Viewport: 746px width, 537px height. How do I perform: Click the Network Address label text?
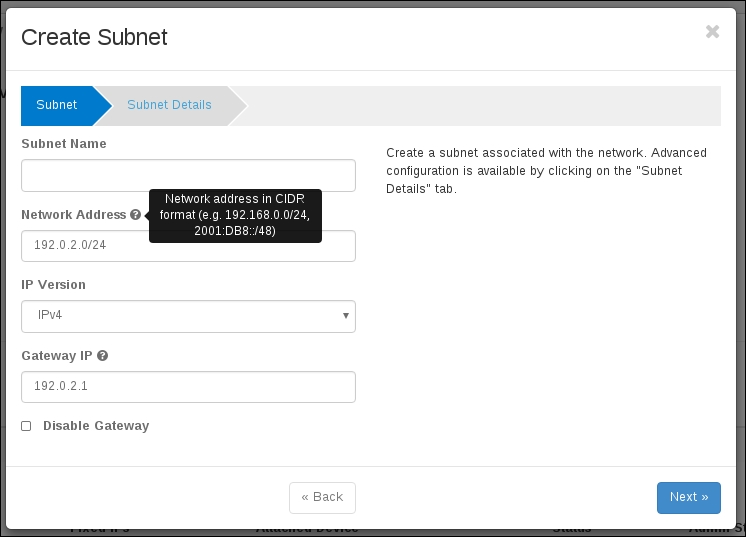point(74,215)
